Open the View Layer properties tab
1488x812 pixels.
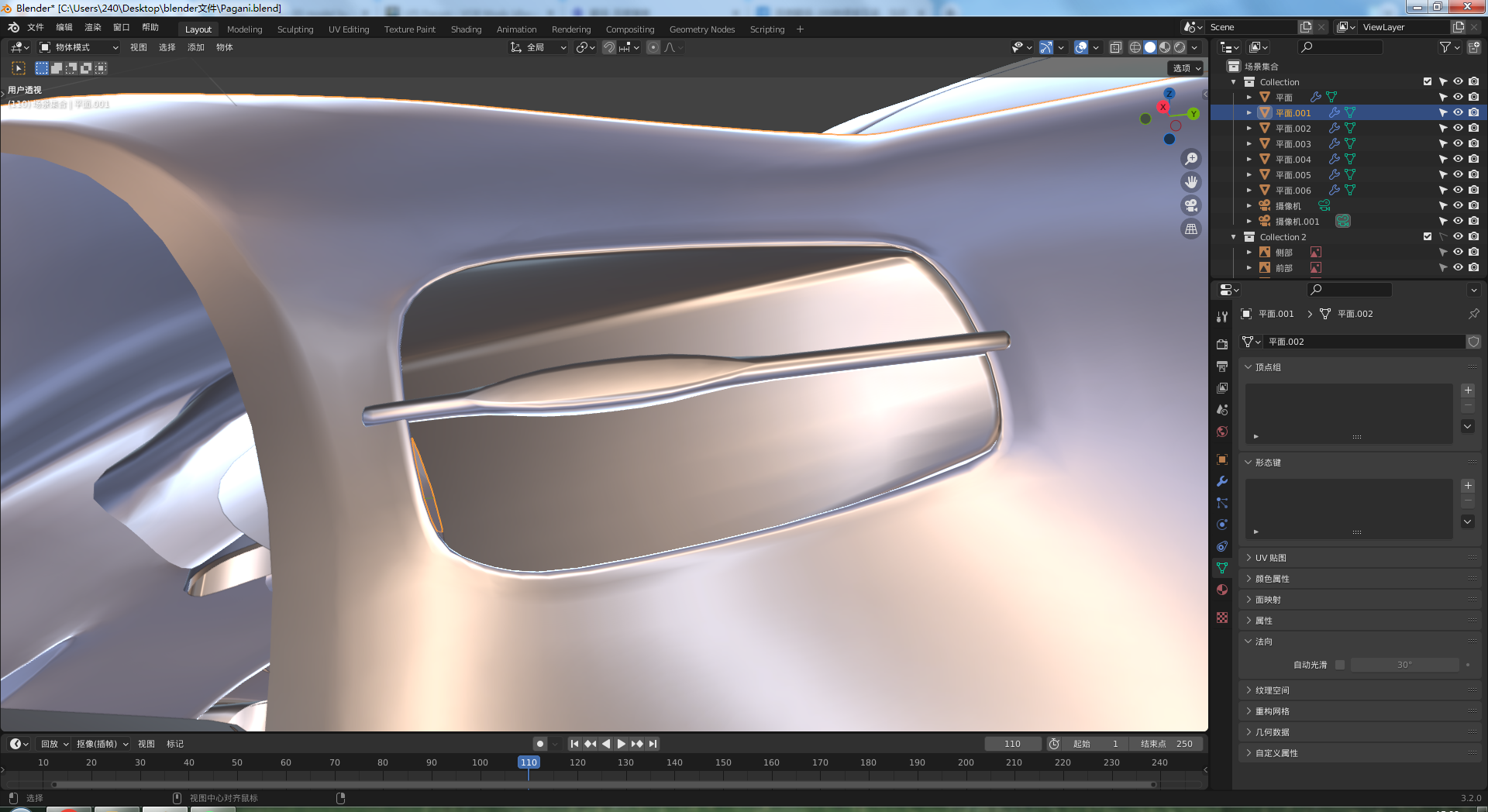tap(1222, 387)
